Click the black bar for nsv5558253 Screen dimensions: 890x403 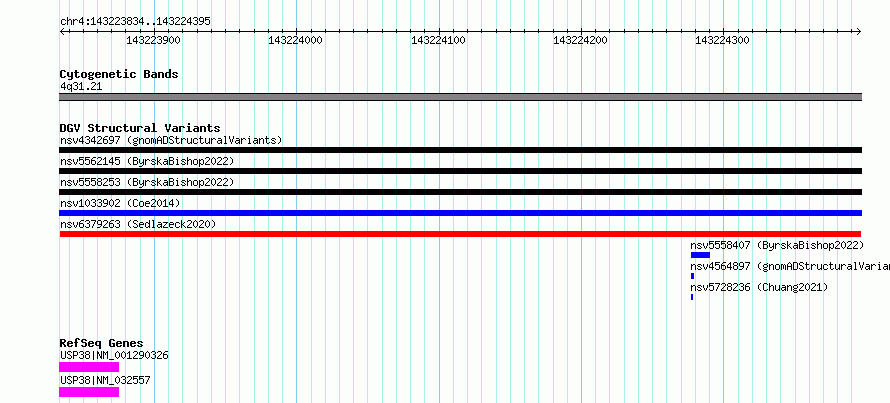point(460,192)
